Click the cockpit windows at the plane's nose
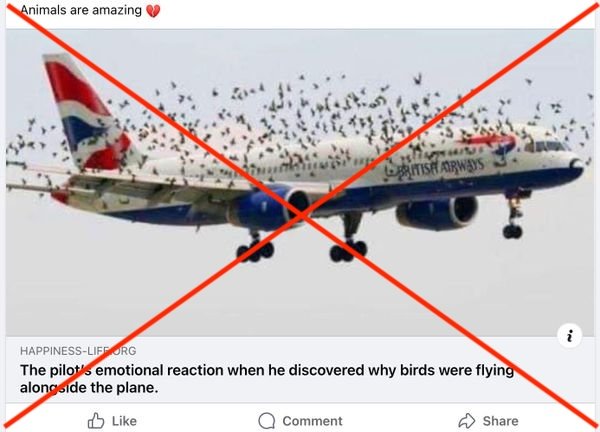 pos(547,146)
